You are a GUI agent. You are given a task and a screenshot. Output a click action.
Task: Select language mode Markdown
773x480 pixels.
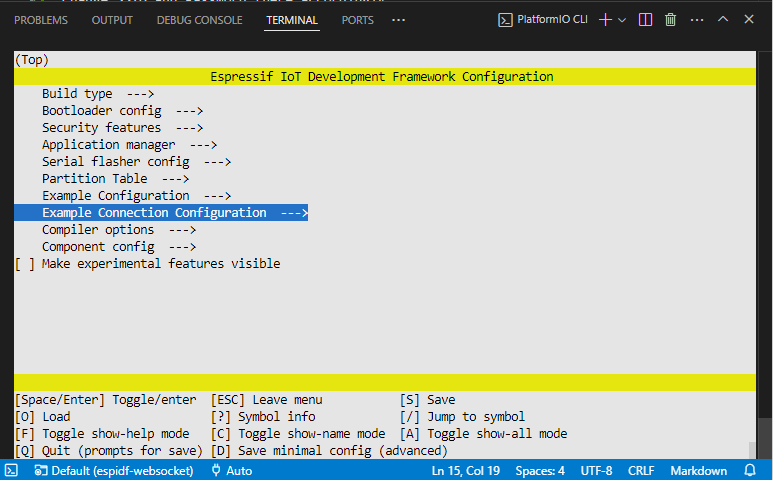(698, 471)
